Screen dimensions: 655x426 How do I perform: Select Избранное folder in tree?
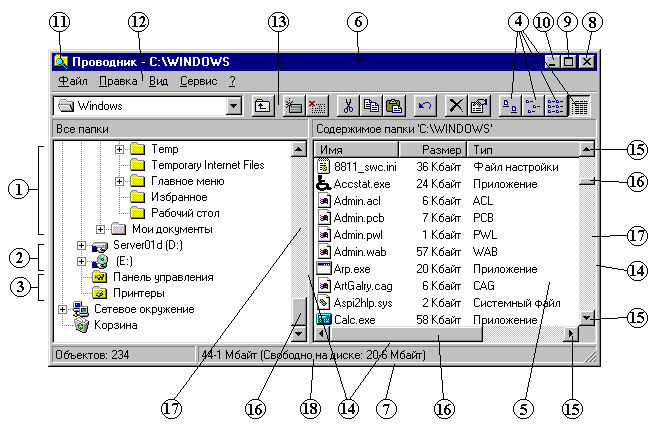pos(168,197)
